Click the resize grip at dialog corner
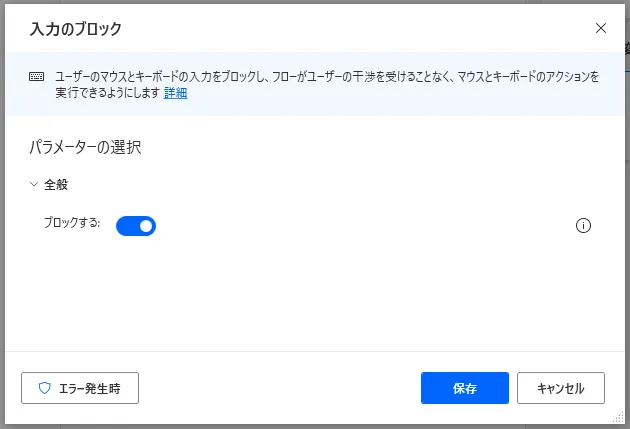The width and height of the screenshot is (630, 429). coord(618,418)
